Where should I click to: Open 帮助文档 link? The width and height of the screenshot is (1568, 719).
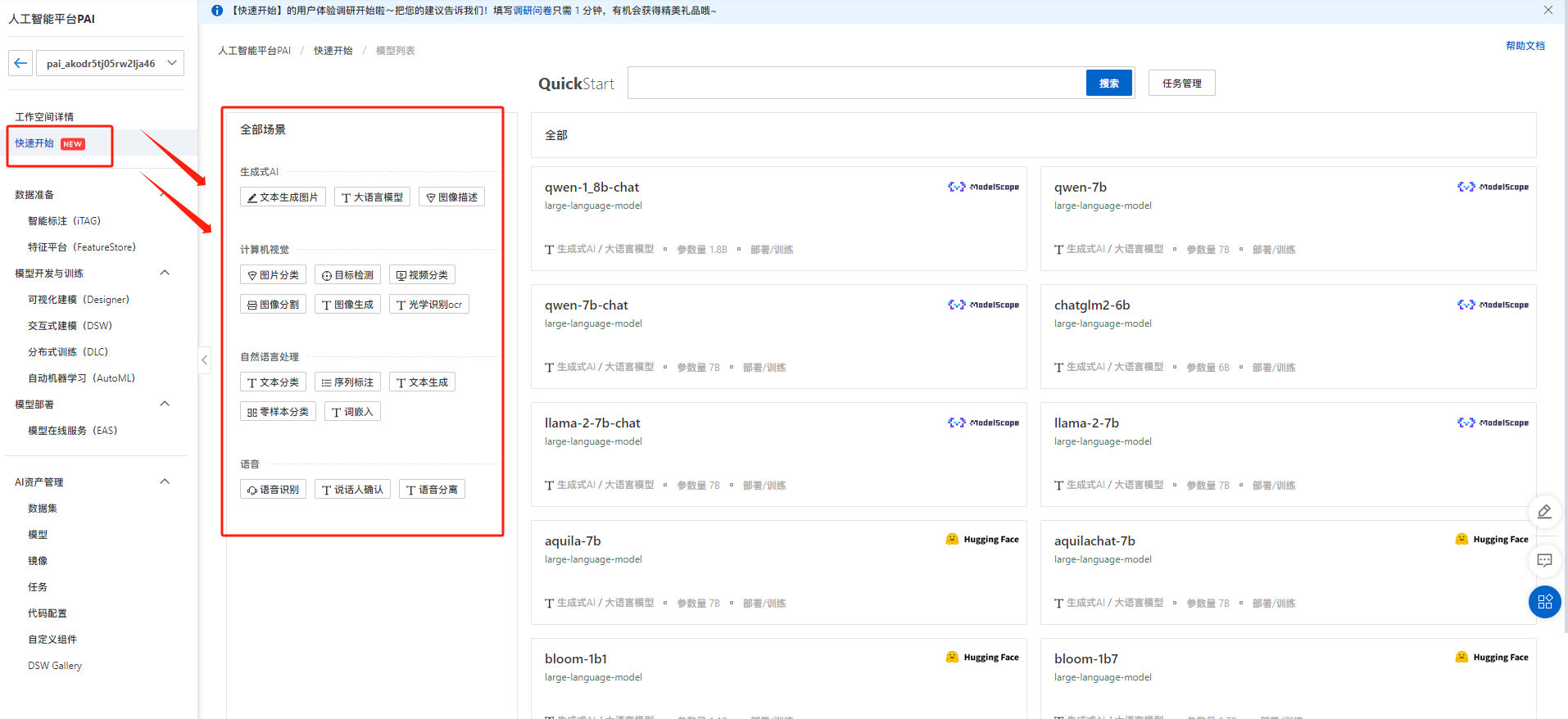click(1525, 46)
